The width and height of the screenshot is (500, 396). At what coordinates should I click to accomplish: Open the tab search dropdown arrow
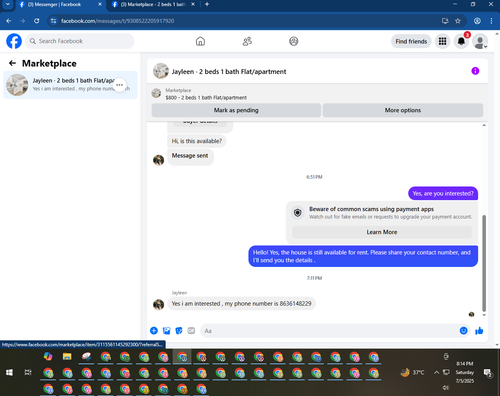click(x=8, y=4)
